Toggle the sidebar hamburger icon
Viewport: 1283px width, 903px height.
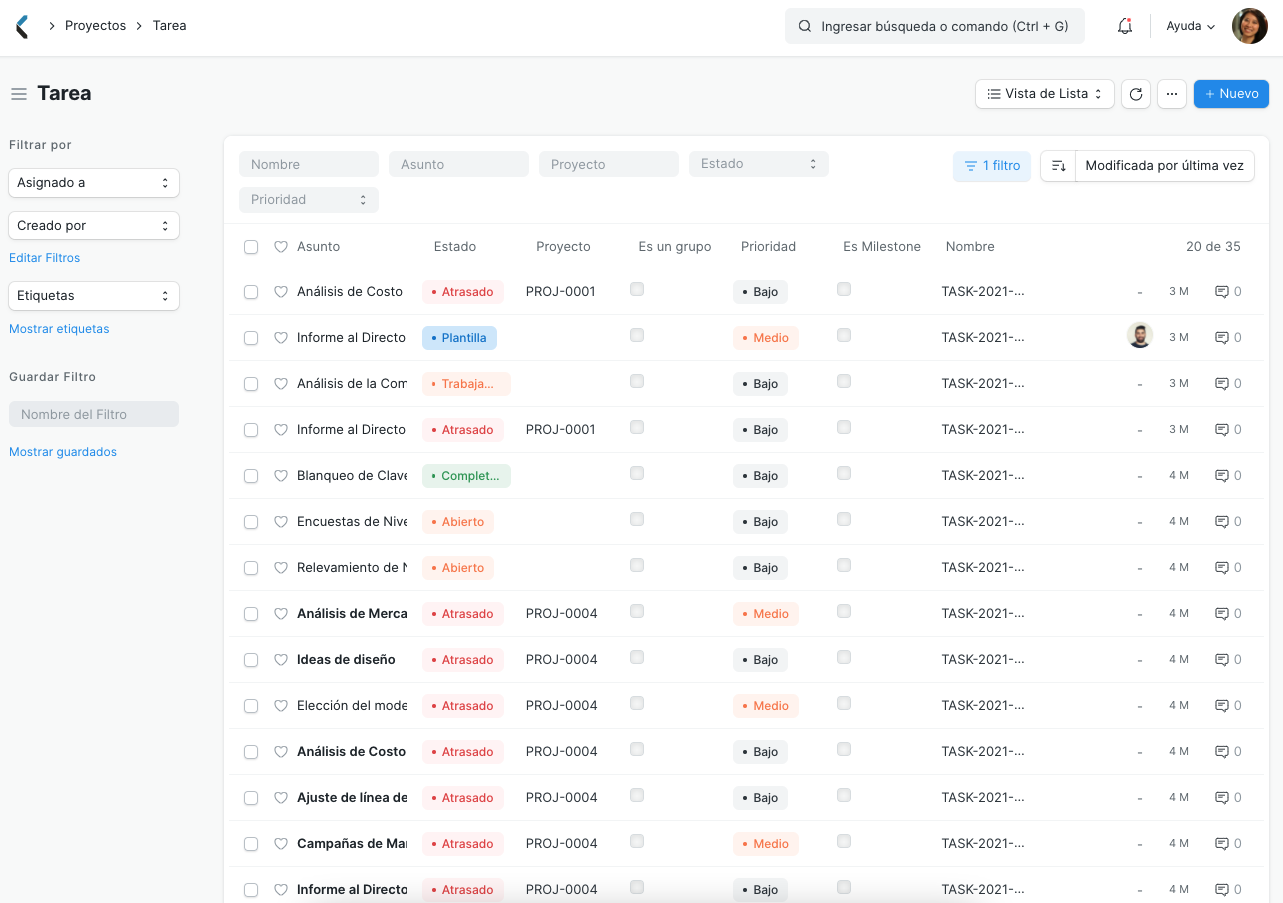click(x=19, y=94)
